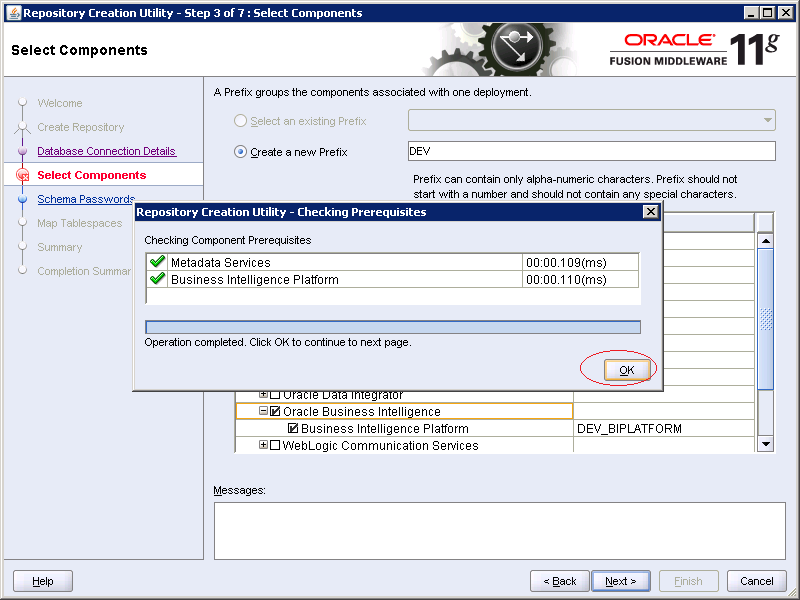Click the Help button
The height and width of the screenshot is (600, 800).
pyautogui.click(x=43, y=581)
